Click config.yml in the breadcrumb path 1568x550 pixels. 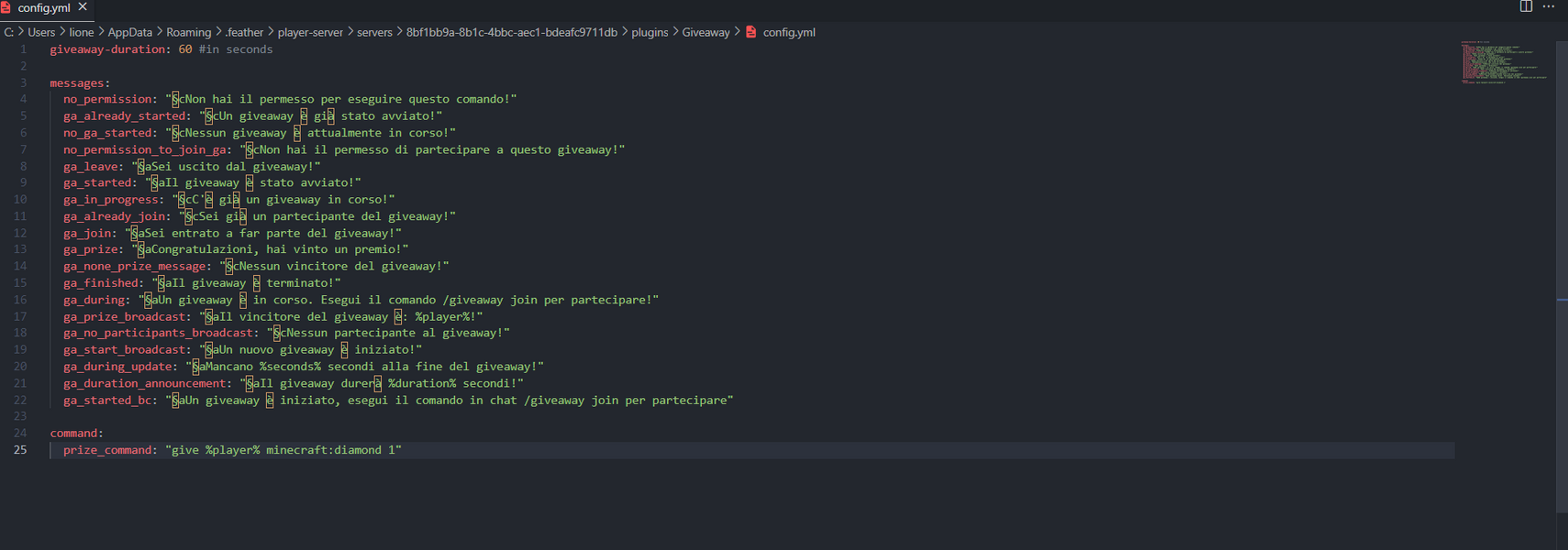789,32
